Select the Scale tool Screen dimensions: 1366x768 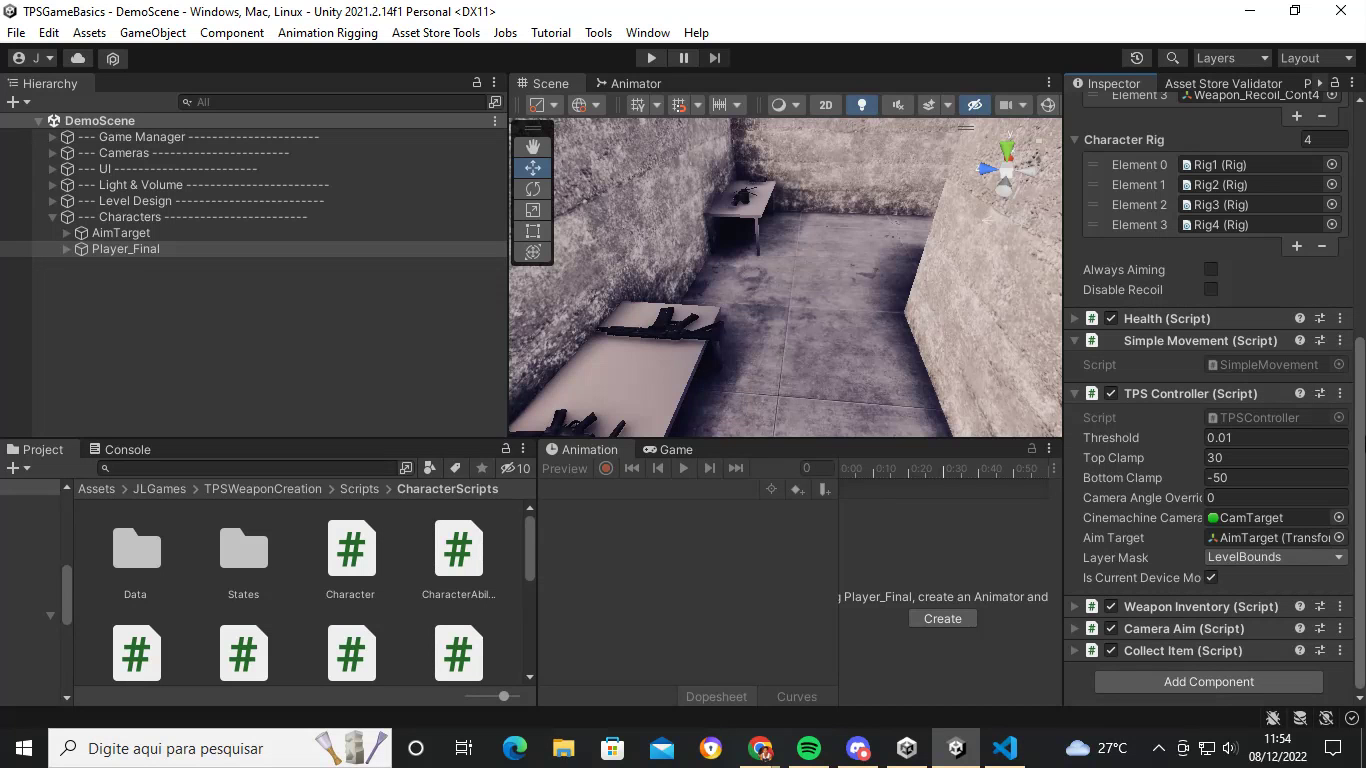coord(533,210)
